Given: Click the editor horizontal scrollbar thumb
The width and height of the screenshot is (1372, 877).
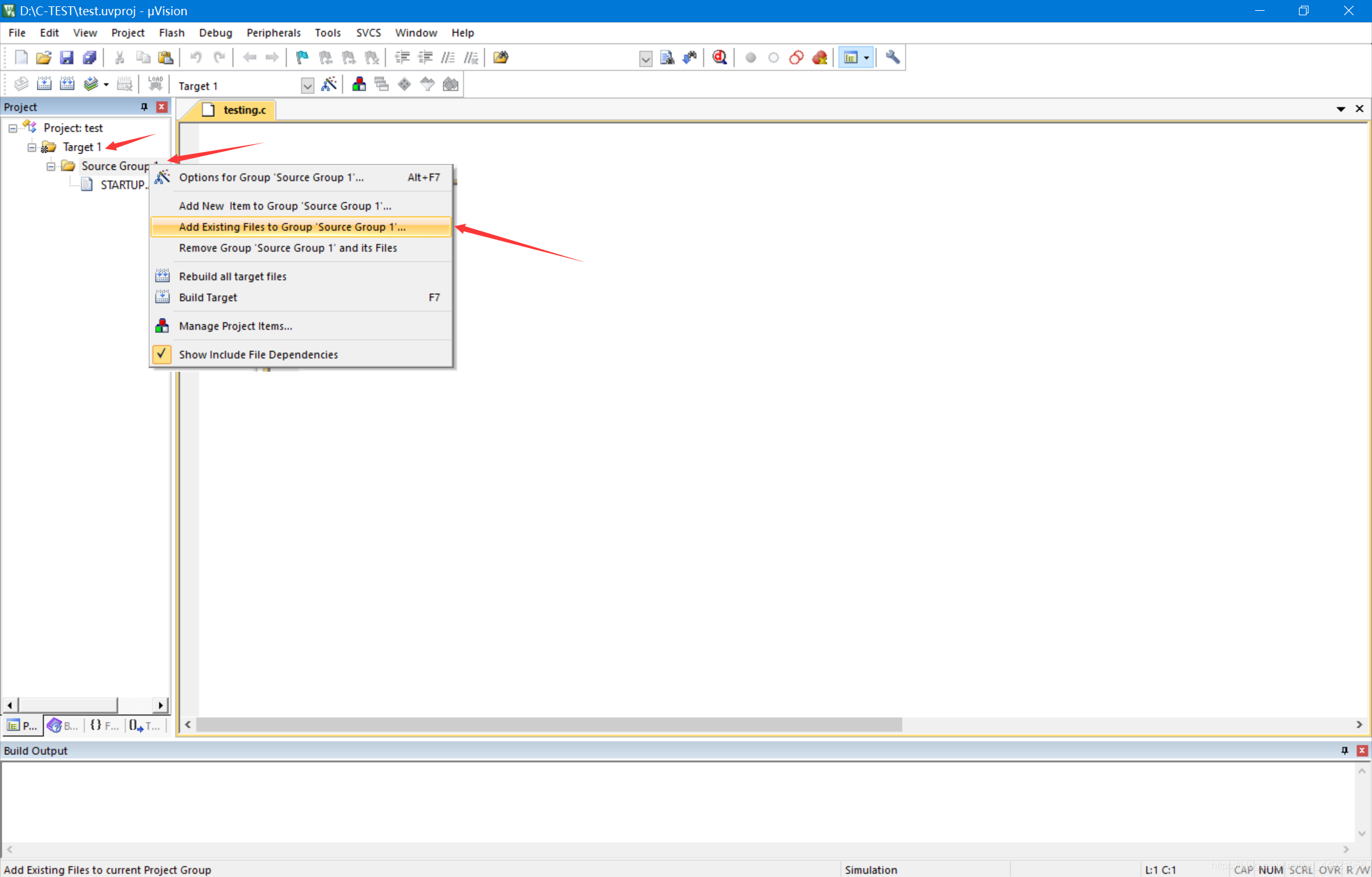Looking at the screenshot, I should coord(549,725).
